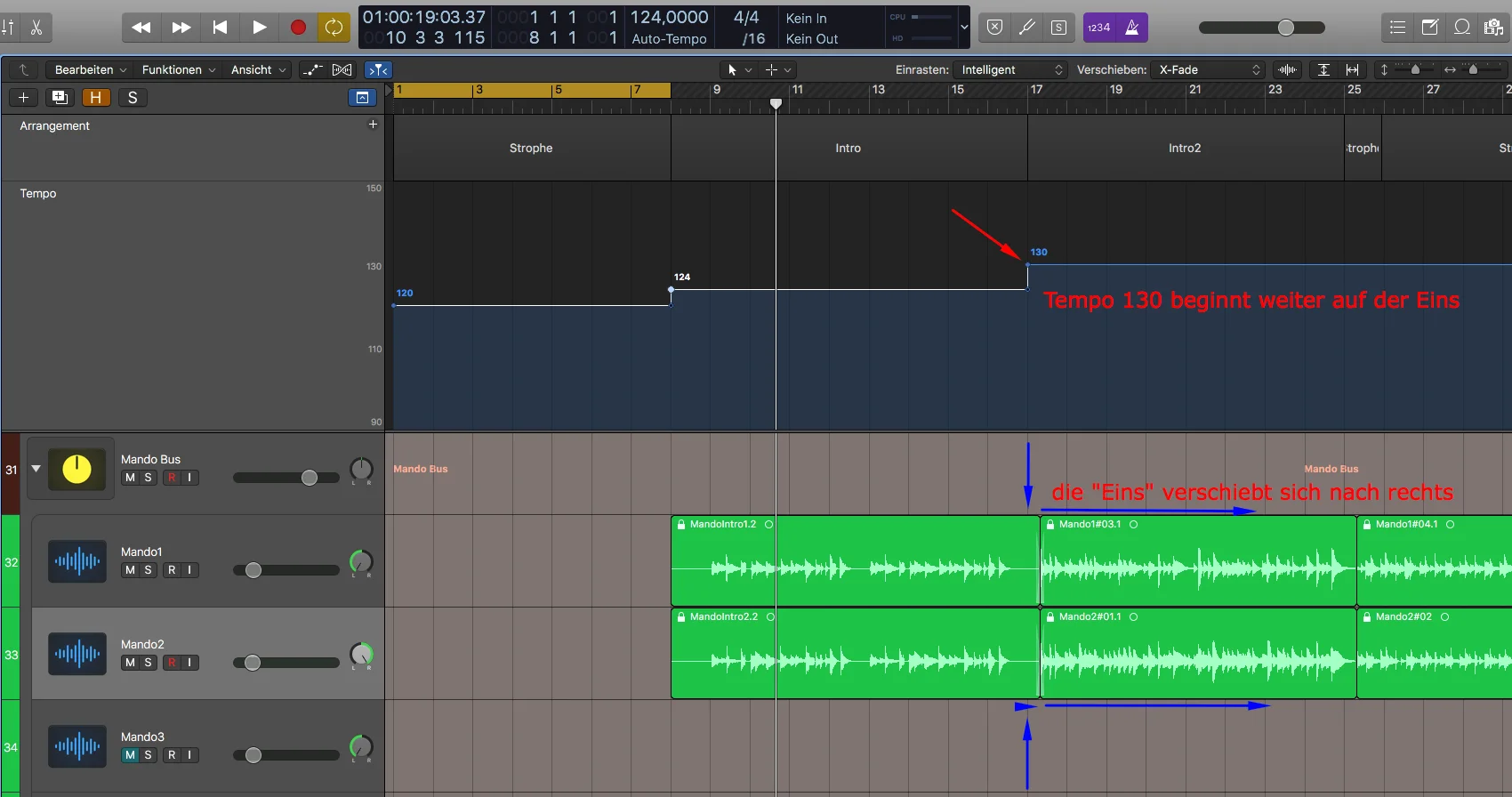Click the global tracks display button
This screenshot has height=797, width=1512.
[x=362, y=98]
